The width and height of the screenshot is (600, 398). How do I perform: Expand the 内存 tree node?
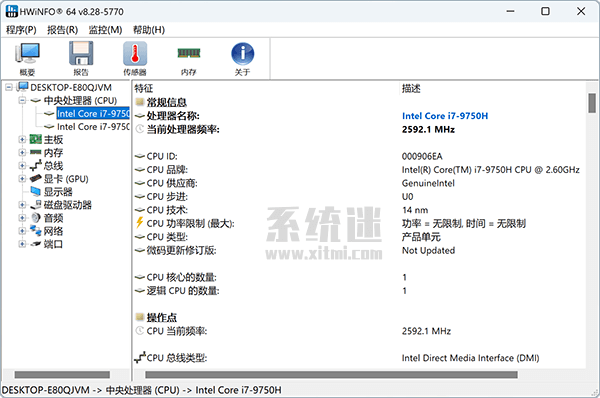point(22,152)
